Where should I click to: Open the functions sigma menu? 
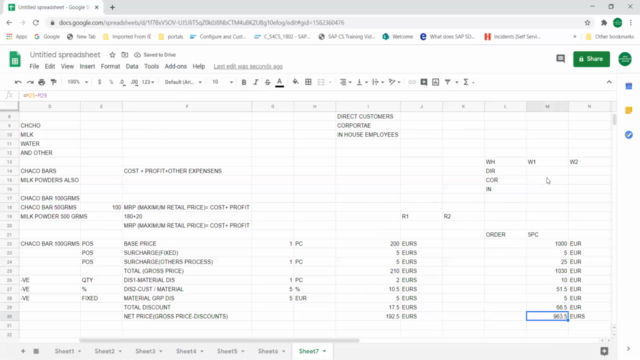466,82
